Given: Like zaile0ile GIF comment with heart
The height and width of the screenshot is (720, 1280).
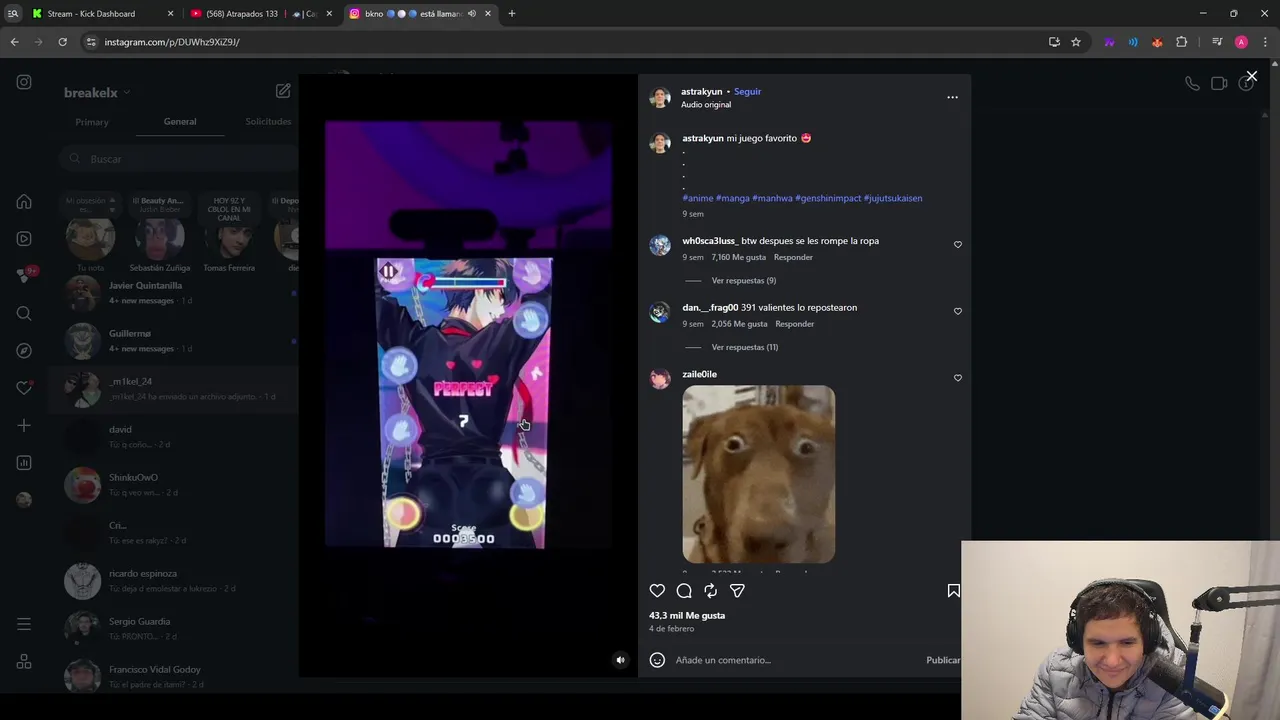Looking at the screenshot, I should [957, 378].
